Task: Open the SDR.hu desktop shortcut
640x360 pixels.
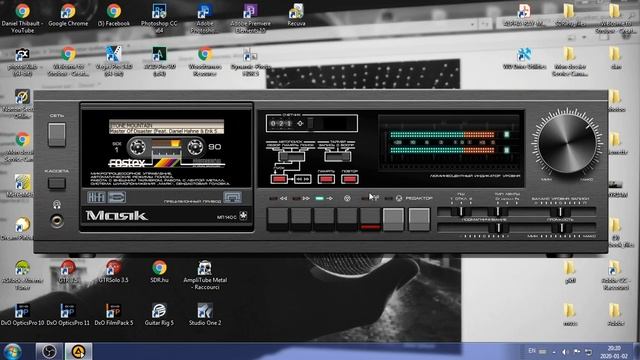Action: 159,271
